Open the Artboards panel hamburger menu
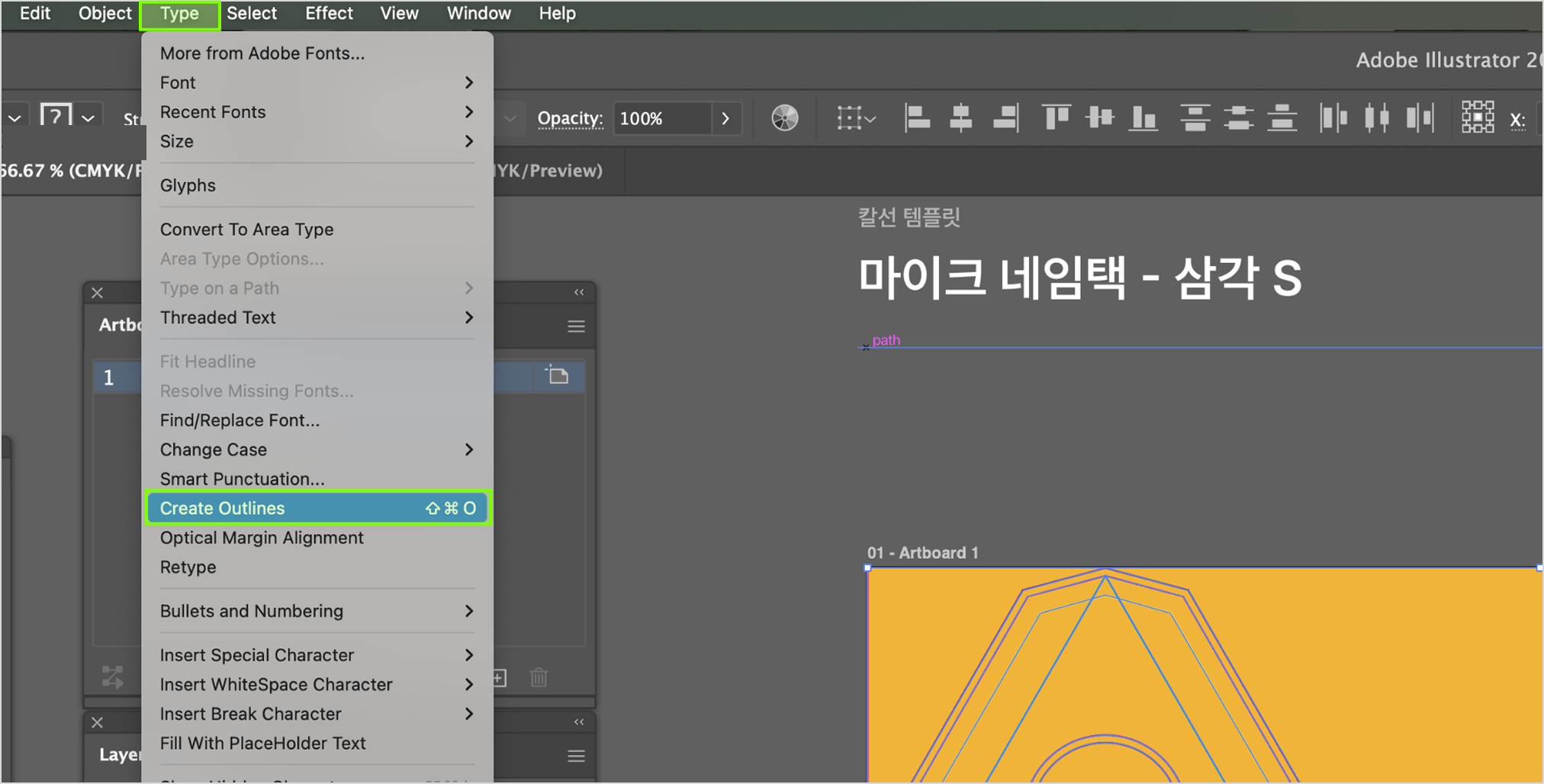The height and width of the screenshot is (784, 1544). click(576, 326)
